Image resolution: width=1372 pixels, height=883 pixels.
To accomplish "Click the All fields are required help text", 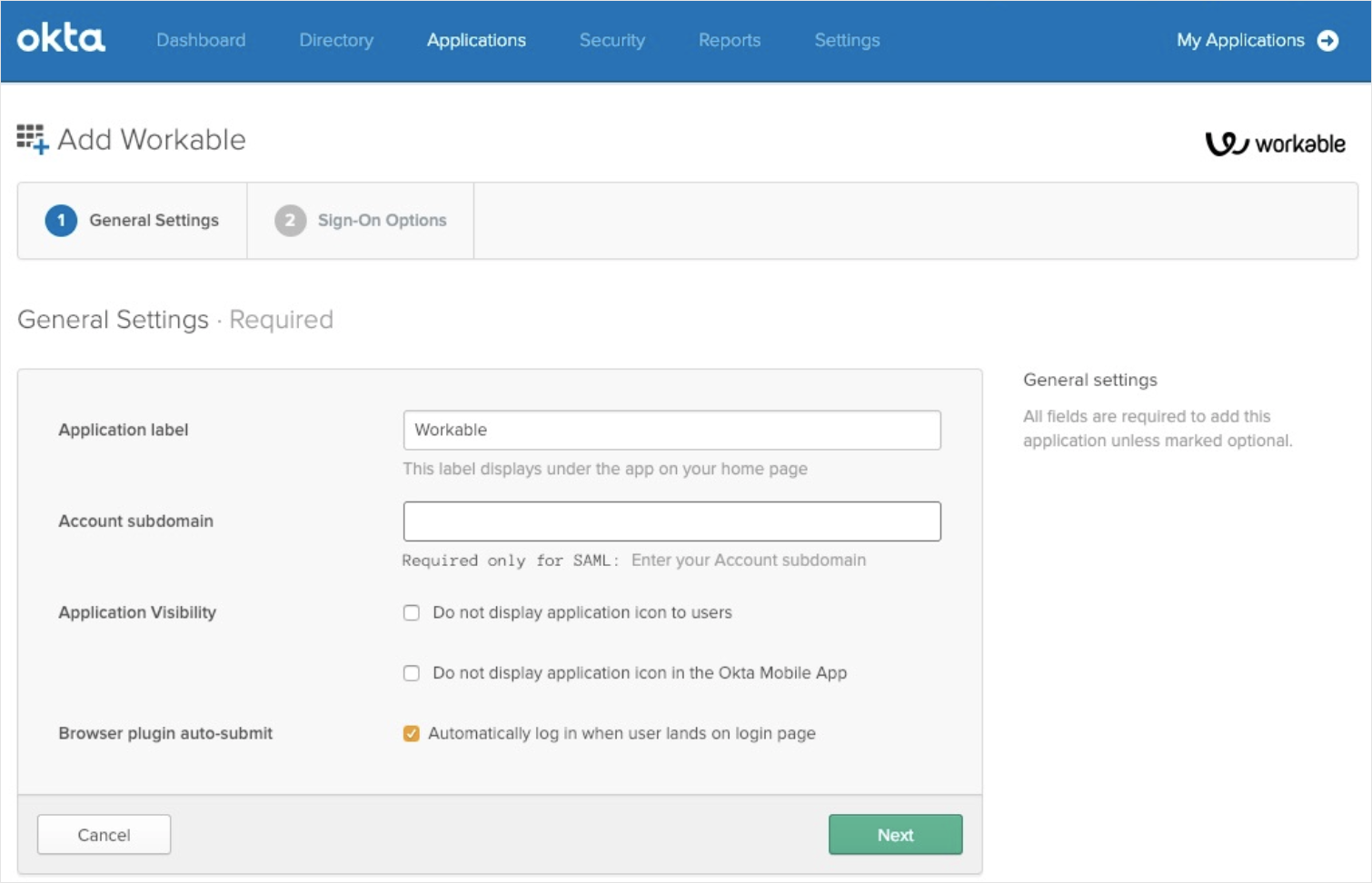I will [x=1158, y=428].
